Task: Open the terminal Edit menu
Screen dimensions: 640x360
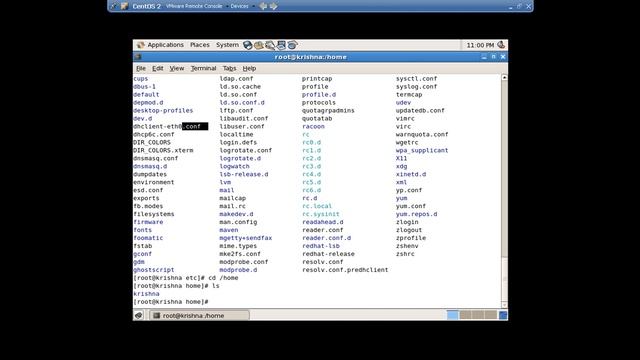Action: point(158,68)
